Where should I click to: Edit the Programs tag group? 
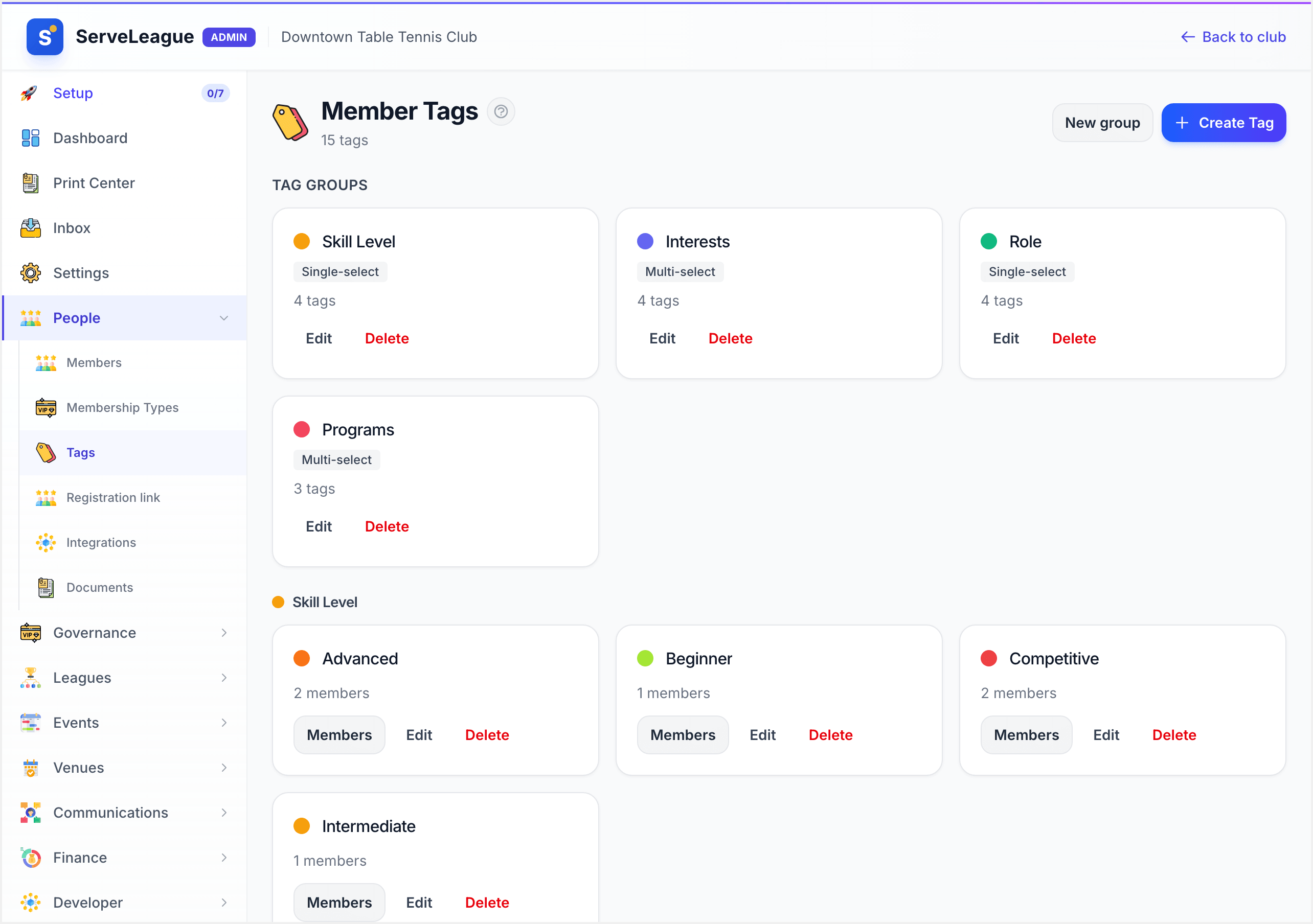[x=319, y=526]
